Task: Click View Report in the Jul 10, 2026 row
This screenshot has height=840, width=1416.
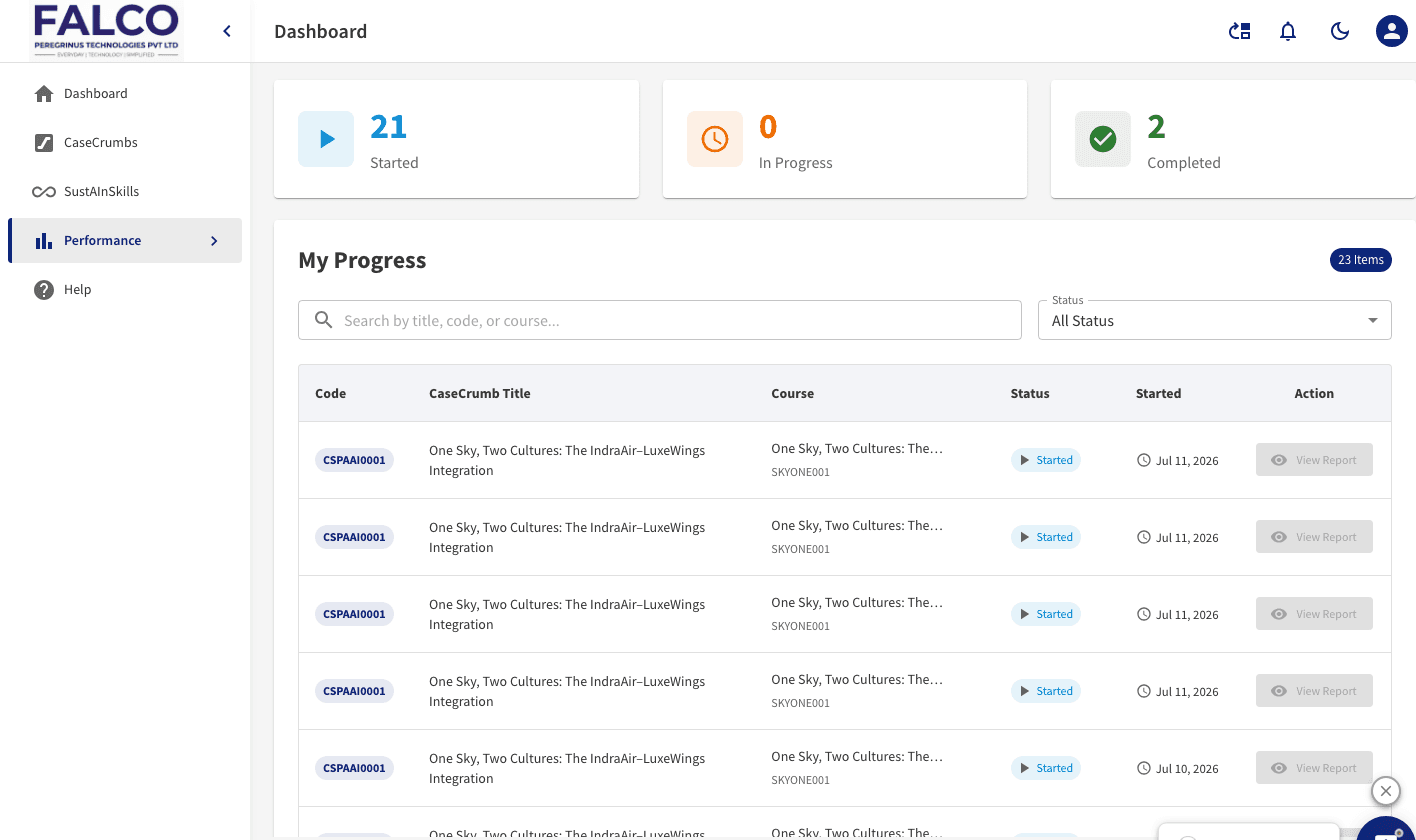Action: [x=1314, y=768]
